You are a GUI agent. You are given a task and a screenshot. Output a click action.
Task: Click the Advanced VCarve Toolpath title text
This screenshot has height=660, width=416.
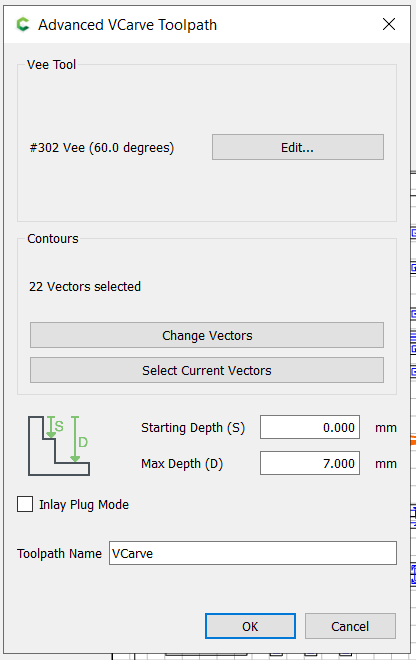pos(128,25)
